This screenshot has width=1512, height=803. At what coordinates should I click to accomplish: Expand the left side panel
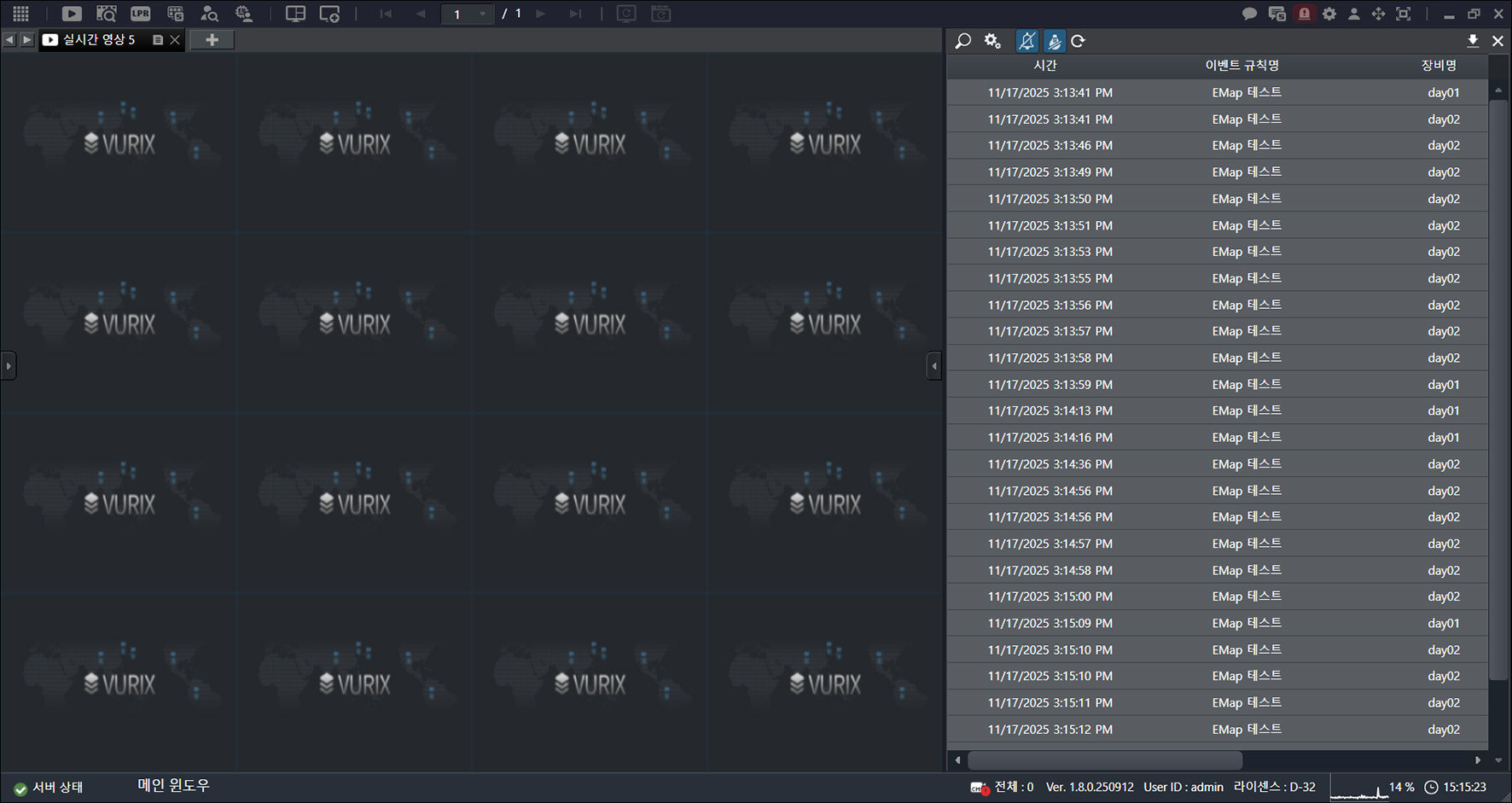tap(8, 366)
